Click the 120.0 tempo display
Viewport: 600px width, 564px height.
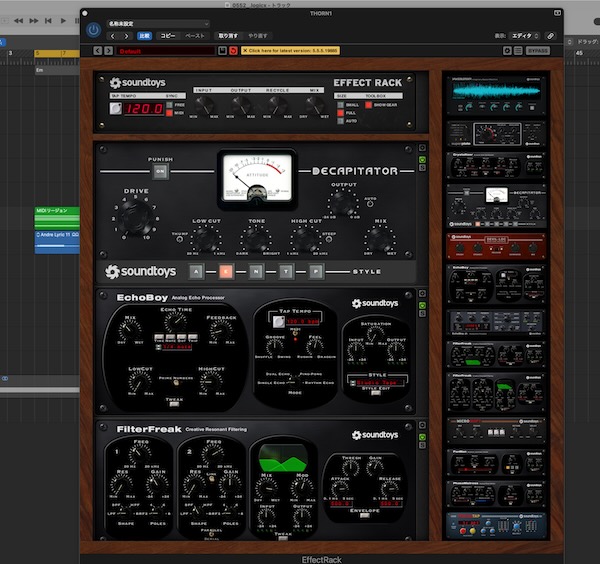(143, 109)
